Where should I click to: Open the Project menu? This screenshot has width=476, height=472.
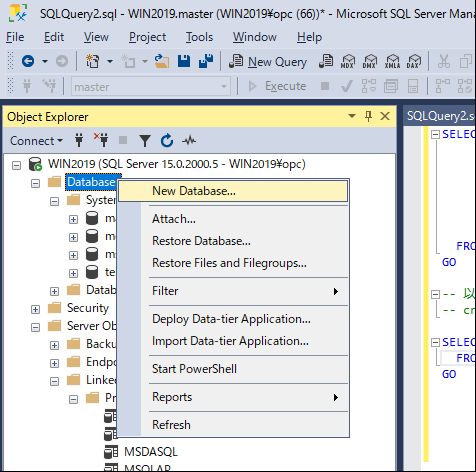point(147,37)
